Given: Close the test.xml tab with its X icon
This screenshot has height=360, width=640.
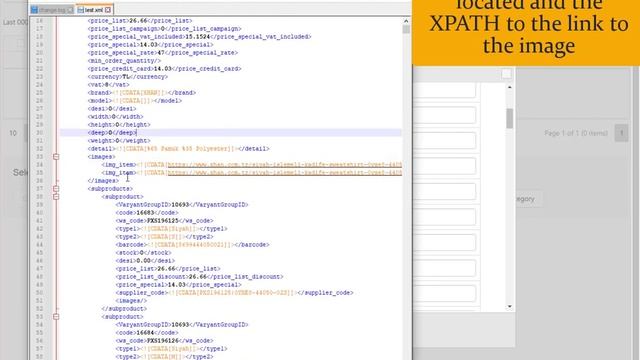Looking at the screenshot, I should (108, 10).
